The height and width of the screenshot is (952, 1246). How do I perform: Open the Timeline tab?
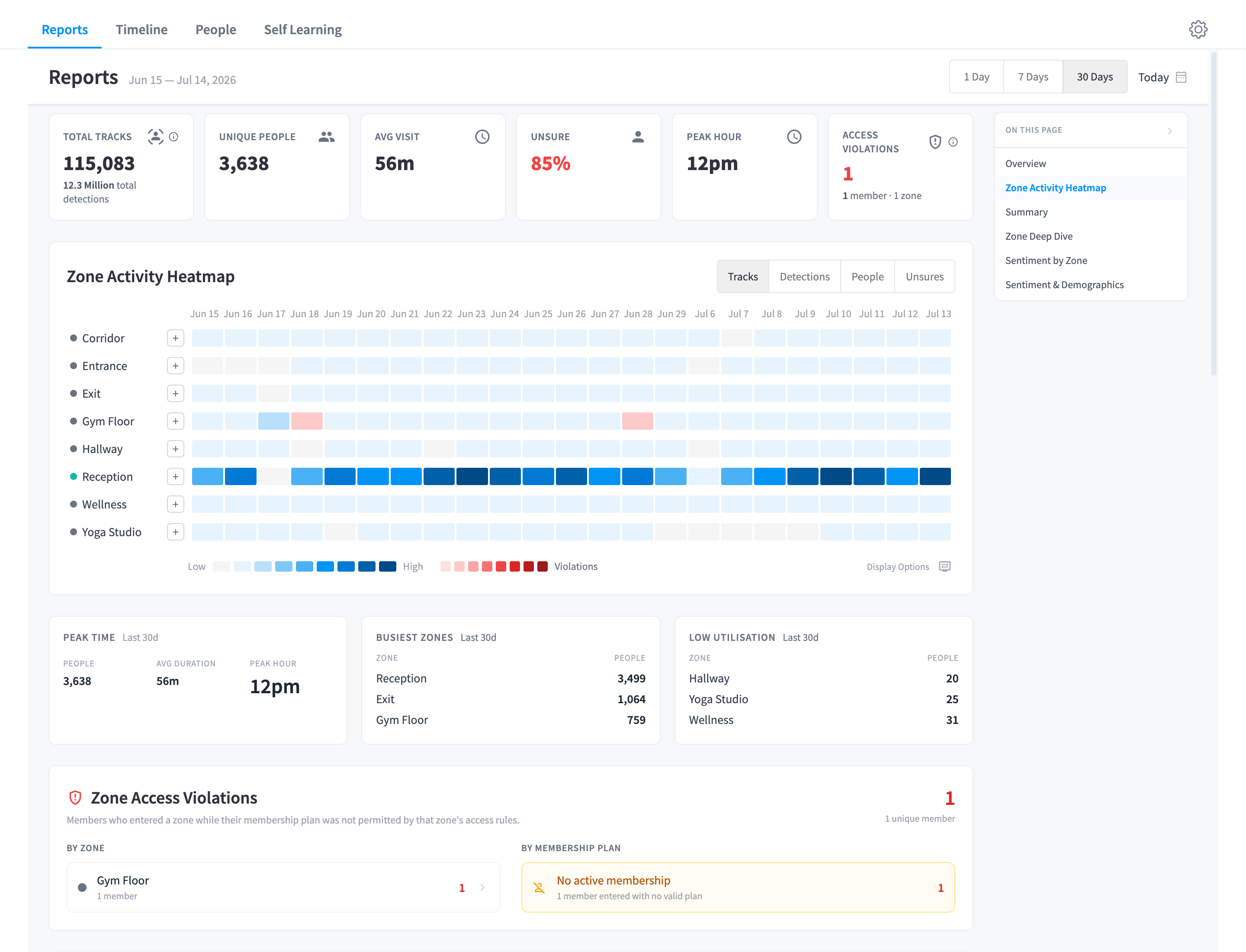[x=141, y=29]
